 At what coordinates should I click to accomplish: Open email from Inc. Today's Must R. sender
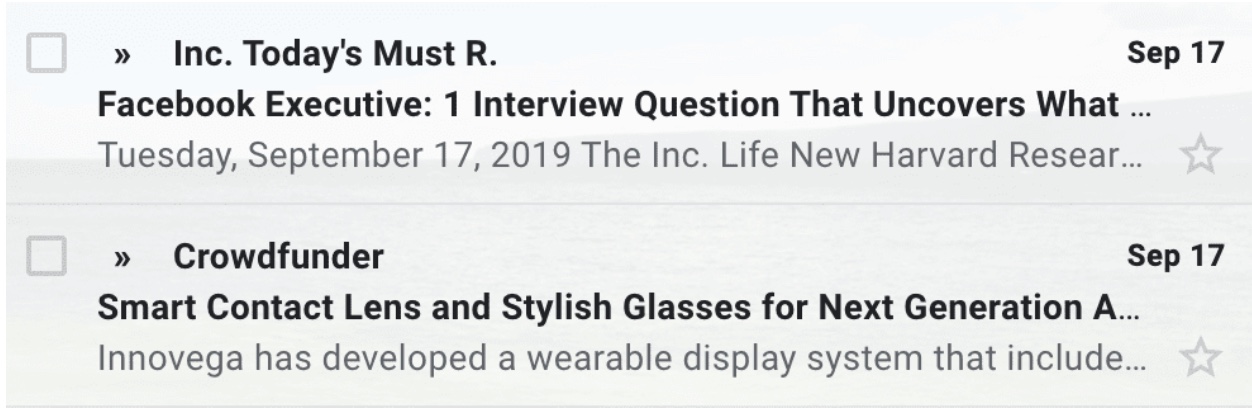pos(335,55)
